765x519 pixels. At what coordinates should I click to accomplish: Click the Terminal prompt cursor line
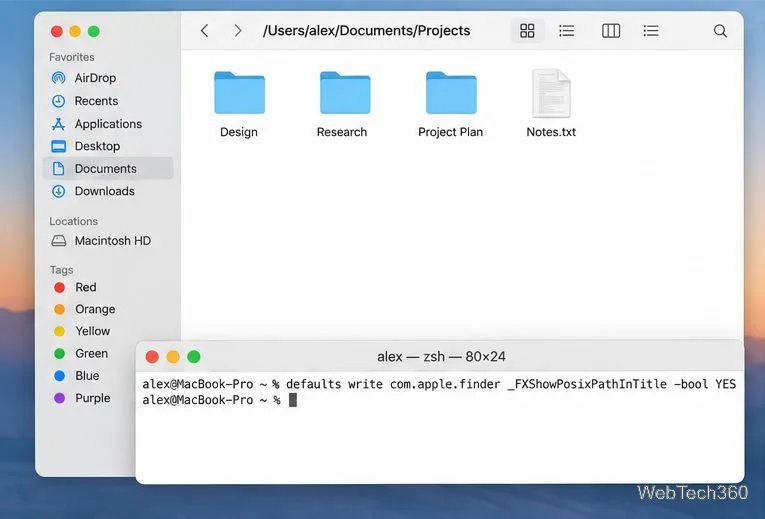pos(220,400)
